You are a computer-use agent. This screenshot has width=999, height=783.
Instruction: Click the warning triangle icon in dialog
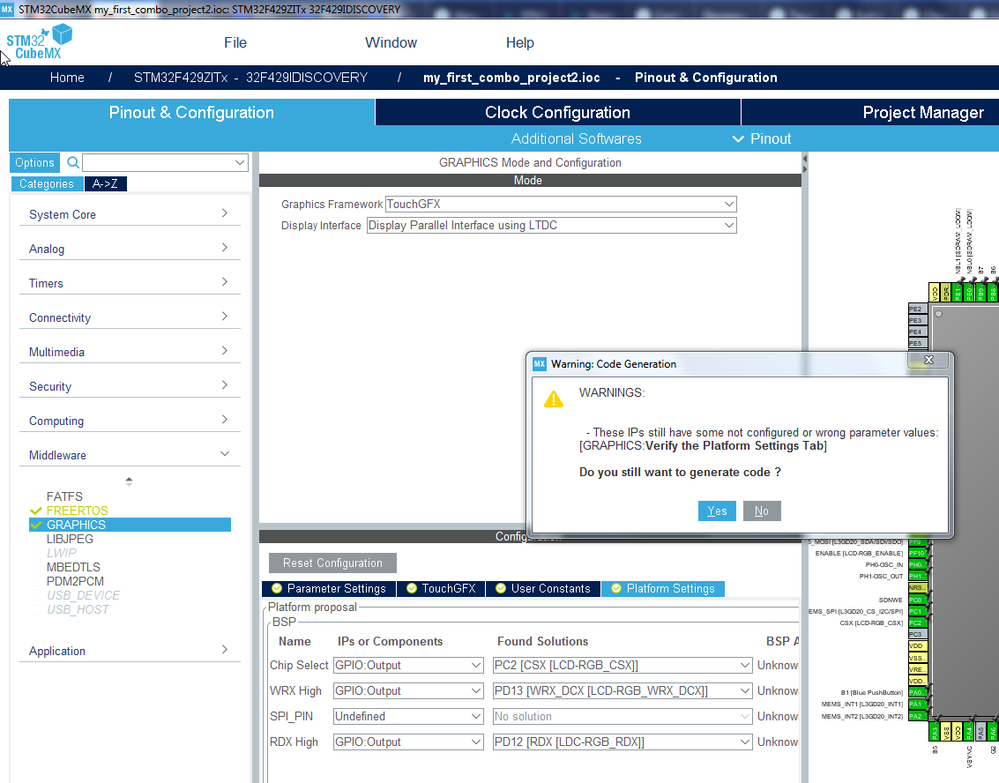point(554,399)
